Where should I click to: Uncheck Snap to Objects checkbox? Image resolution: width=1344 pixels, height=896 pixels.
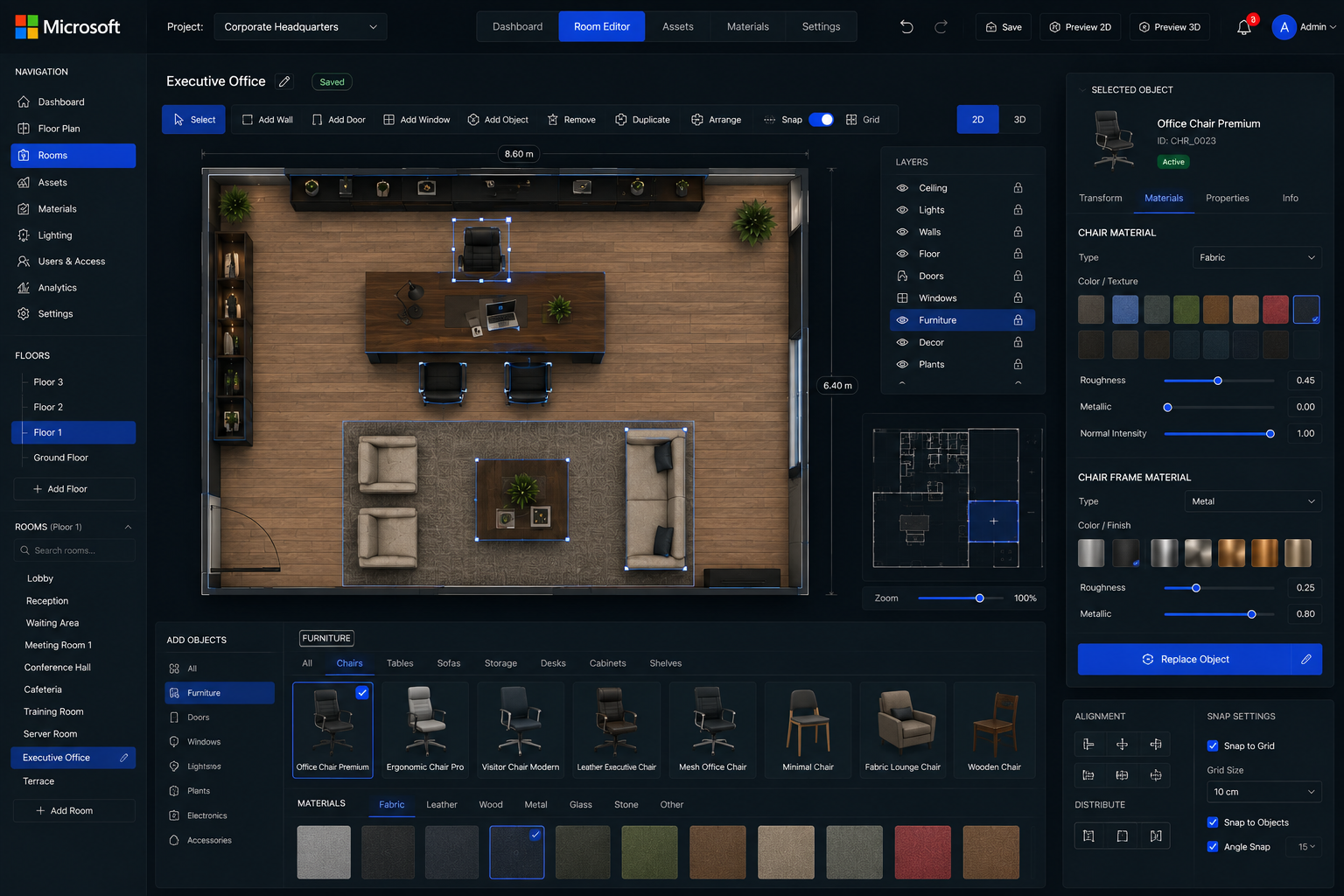pyautogui.click(x=1213, y=822)
